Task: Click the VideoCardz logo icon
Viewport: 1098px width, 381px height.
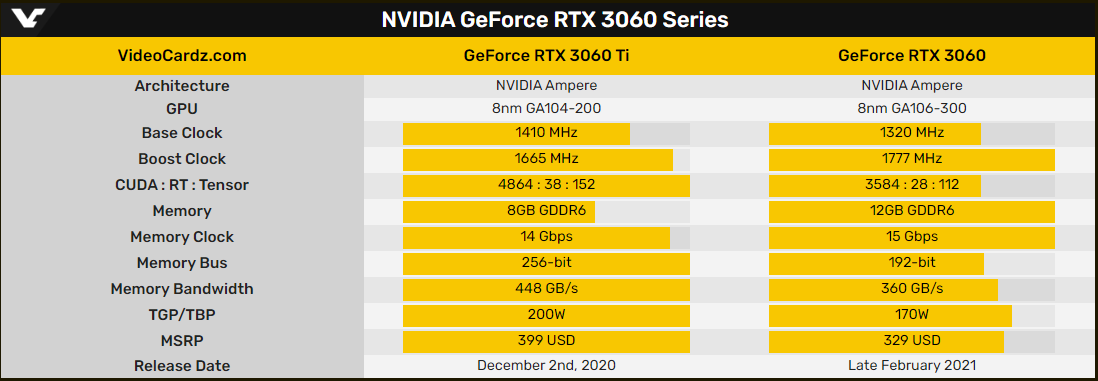Action: point(29,19)
